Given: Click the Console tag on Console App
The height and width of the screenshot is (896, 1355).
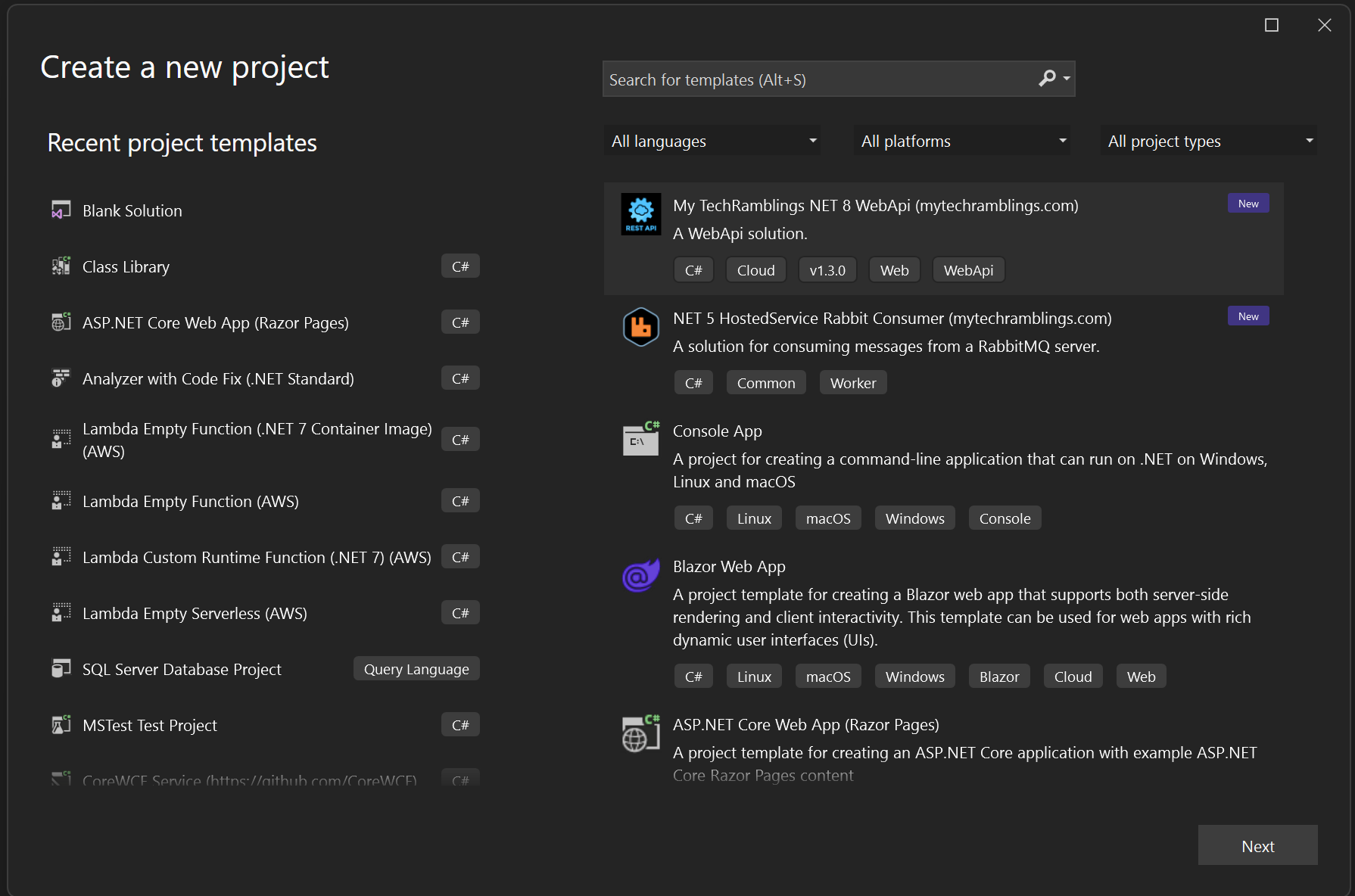Looking at the screenshot, I should point(1005,518).
